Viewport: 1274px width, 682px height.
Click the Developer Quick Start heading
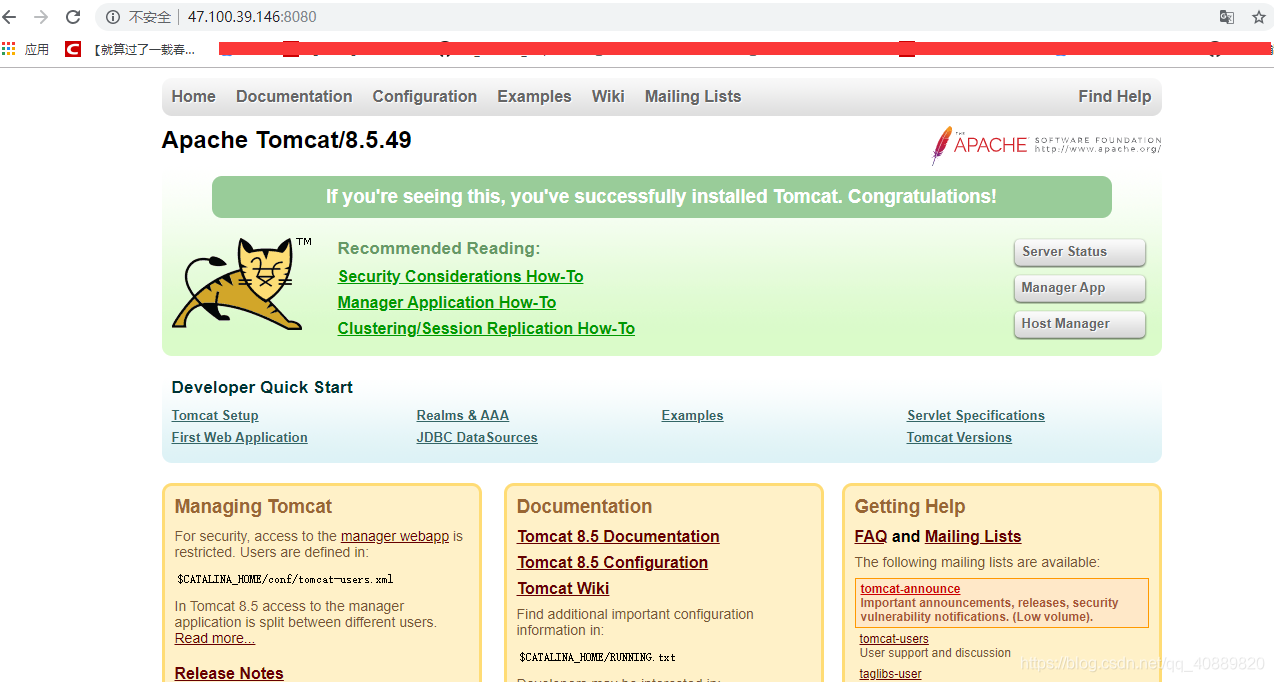pyautogui.click(x=262, y=387)
